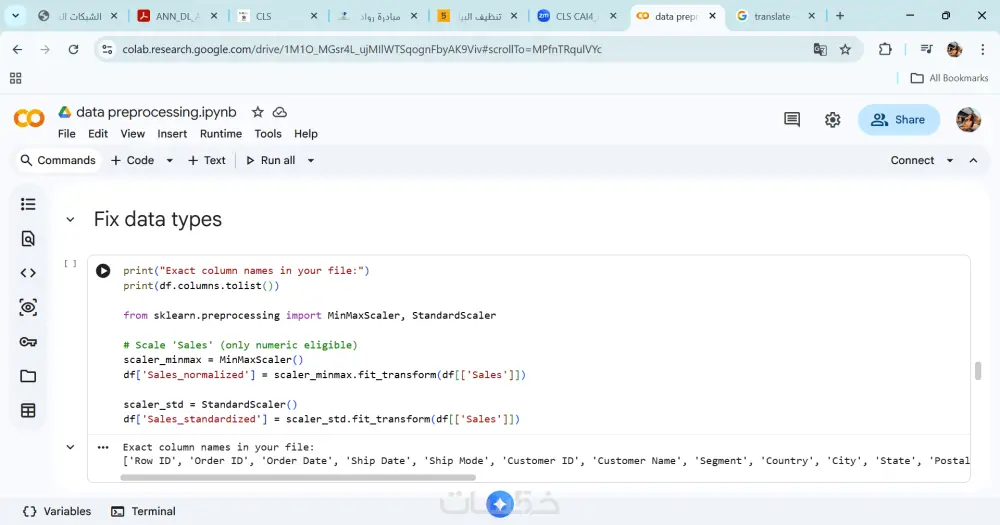View site information icon in address bar
Screen dimensions: 1000x525
(107, 49)
